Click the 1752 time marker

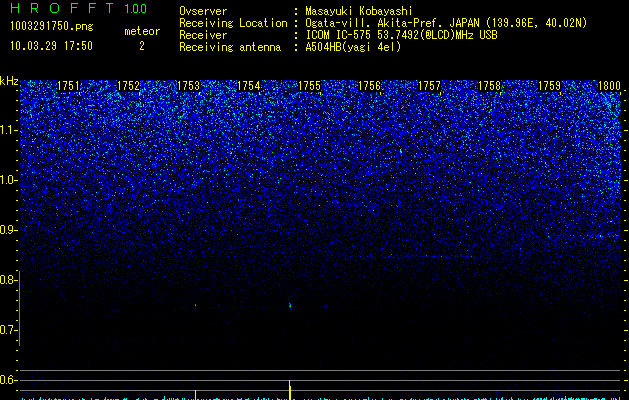pyautogui.click(x=128, y=86)
